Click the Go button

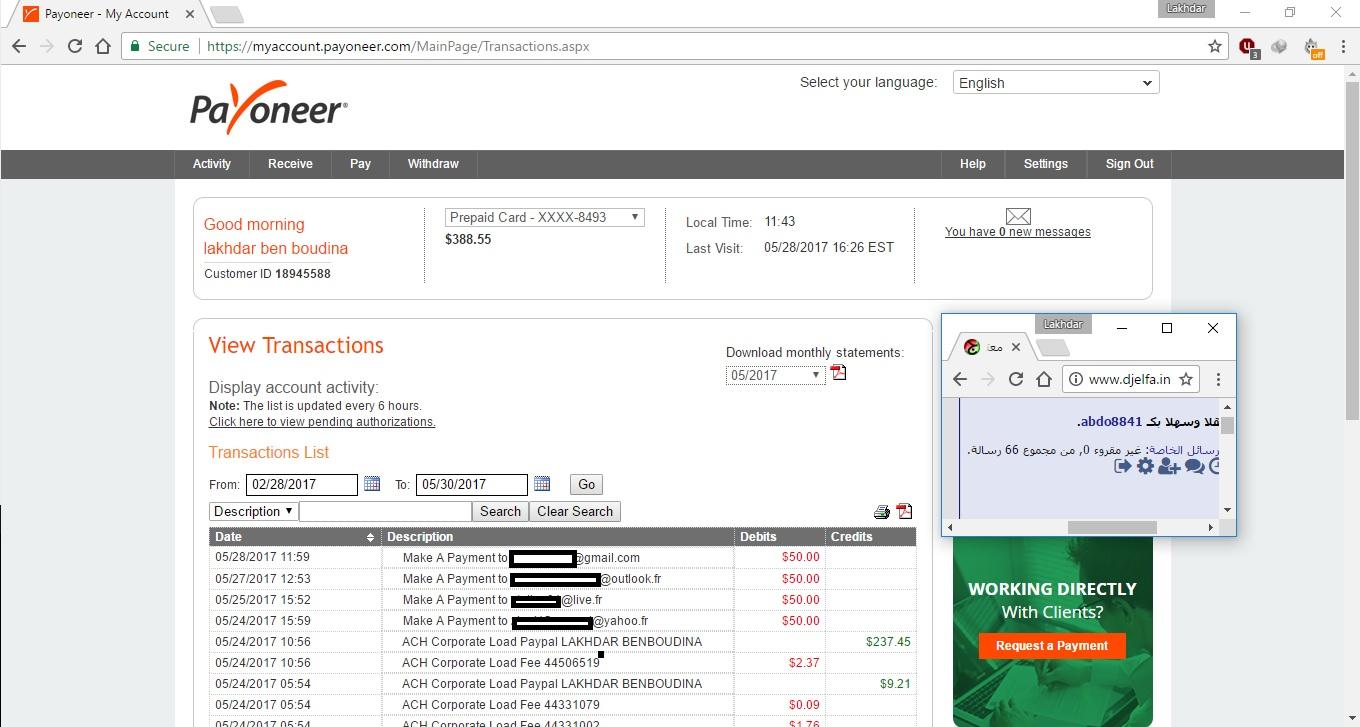pos(587,484)
